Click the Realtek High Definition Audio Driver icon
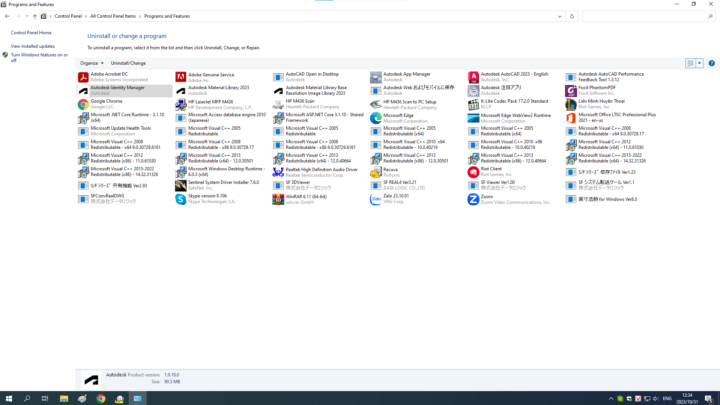720x405 pixels. click(278, 172)
